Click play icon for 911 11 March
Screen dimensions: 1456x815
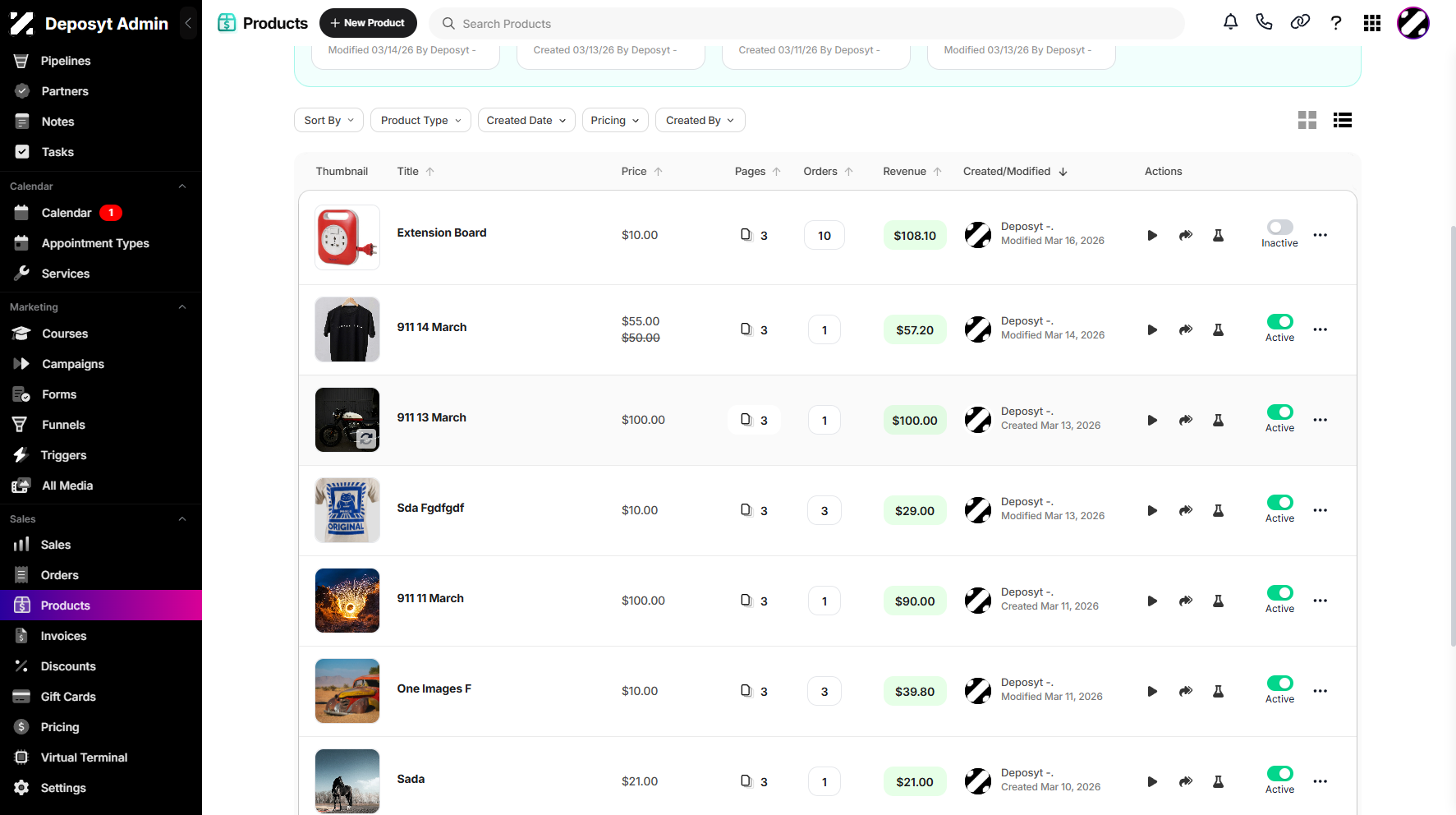[1152, 601]
